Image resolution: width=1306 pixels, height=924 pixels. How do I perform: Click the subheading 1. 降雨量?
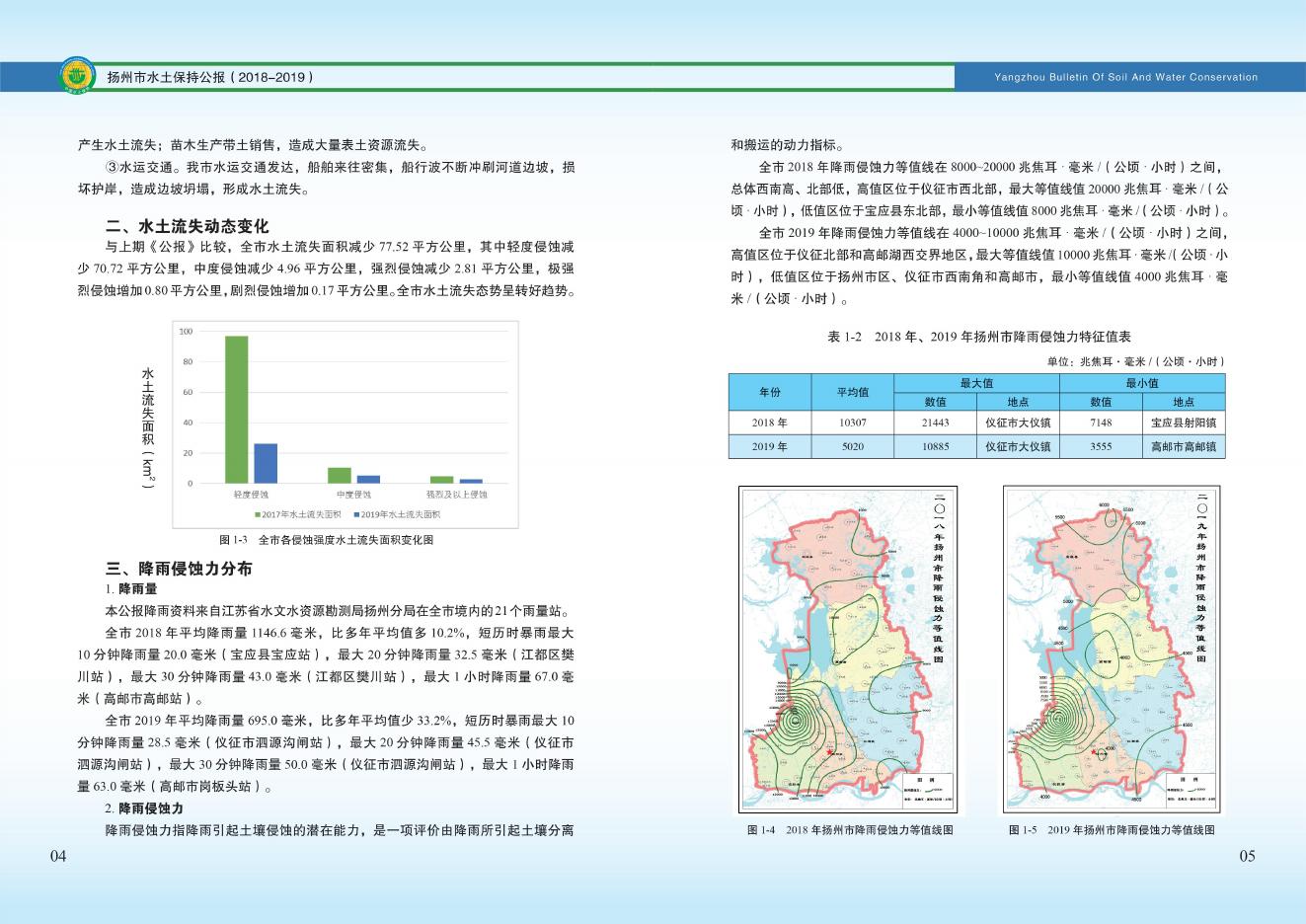131,590
